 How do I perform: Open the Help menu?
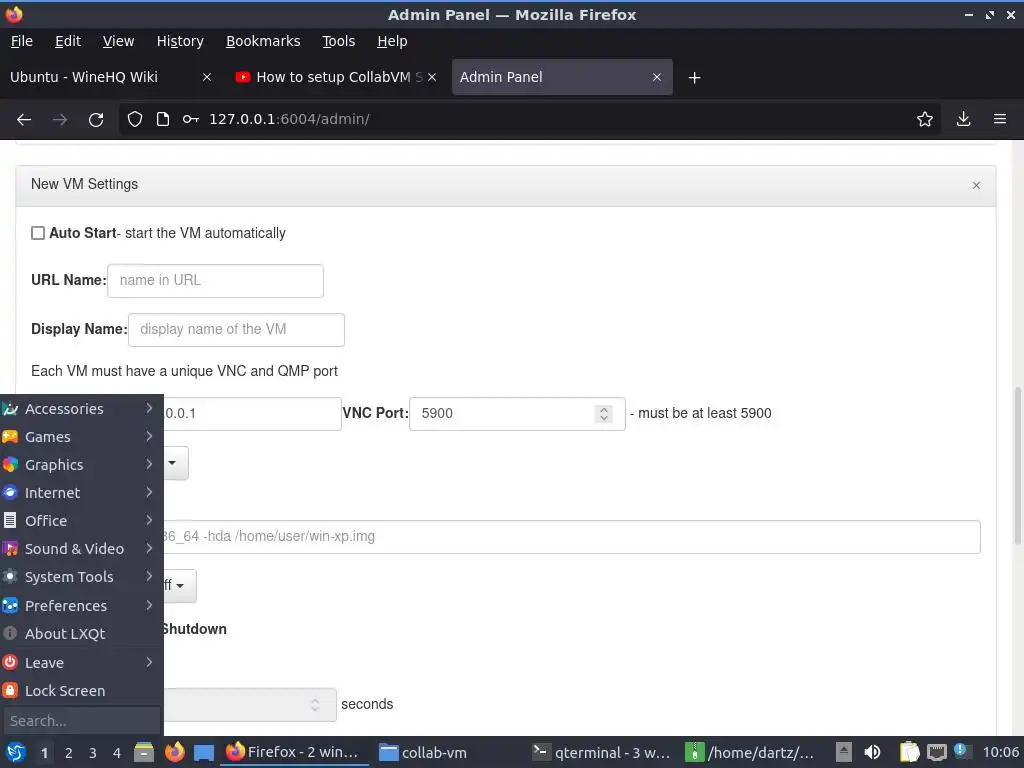click(x=392, y=41)
